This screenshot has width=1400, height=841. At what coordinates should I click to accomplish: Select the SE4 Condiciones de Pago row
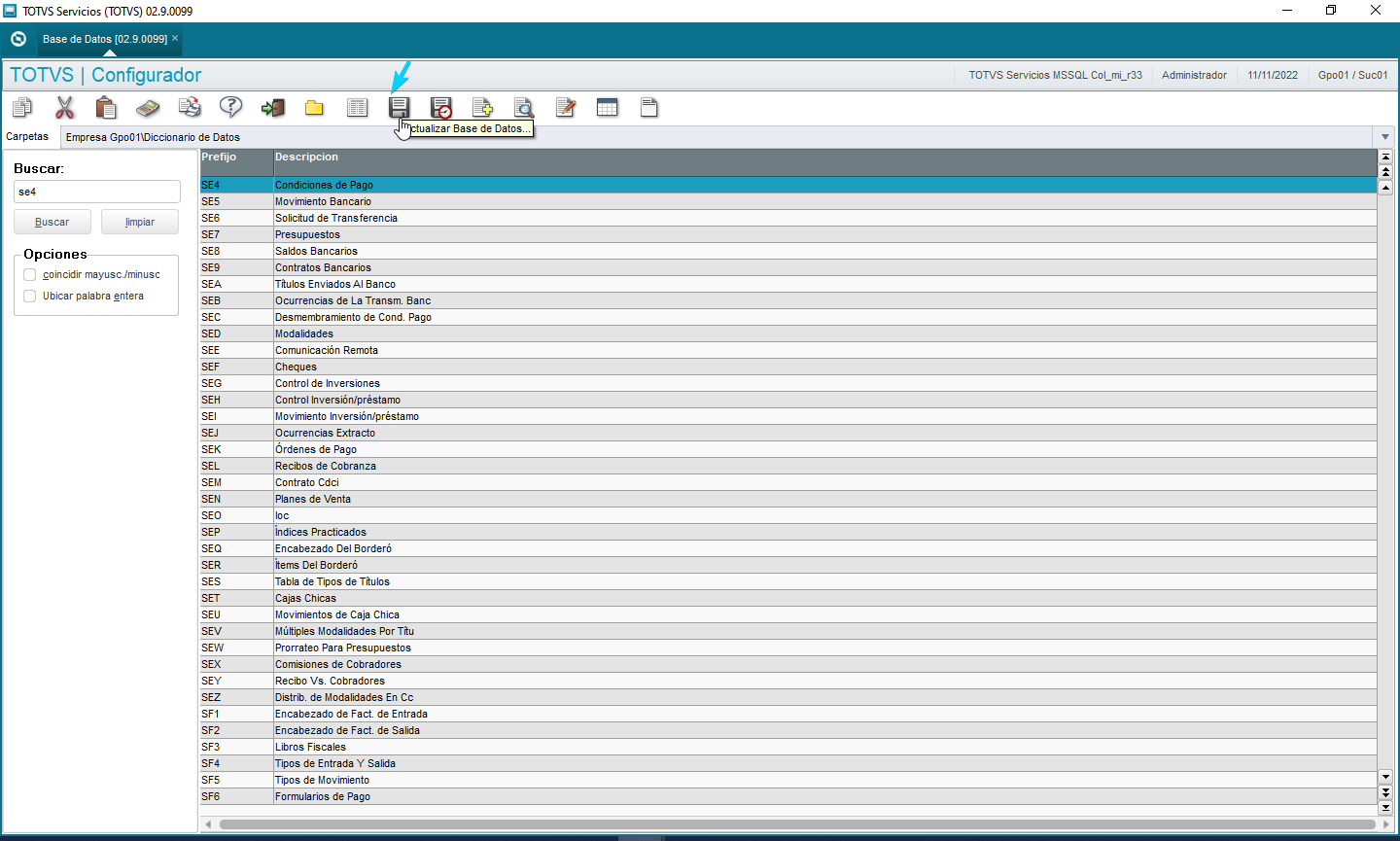tap(788, 185)
